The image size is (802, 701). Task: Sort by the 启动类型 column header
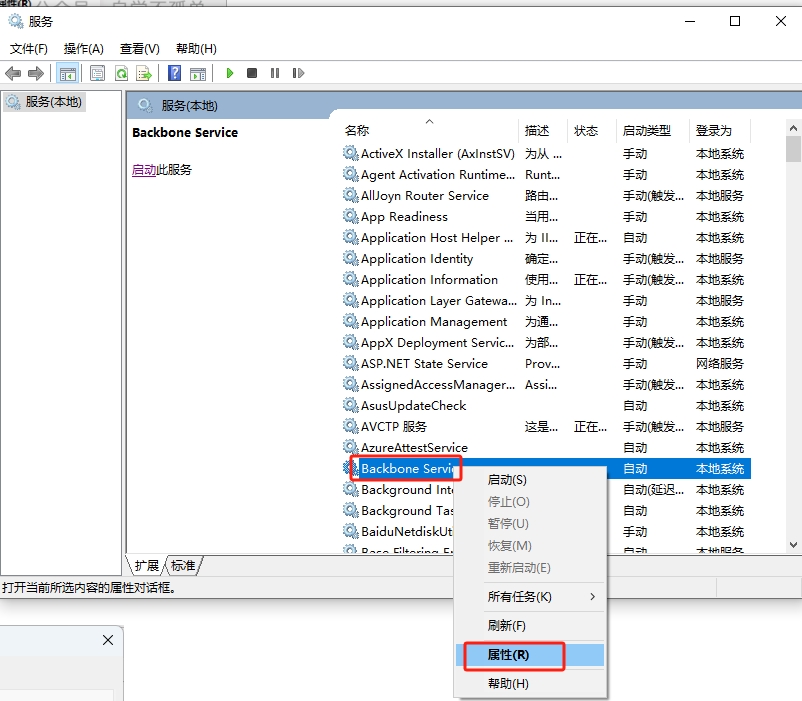pos(646,130)
